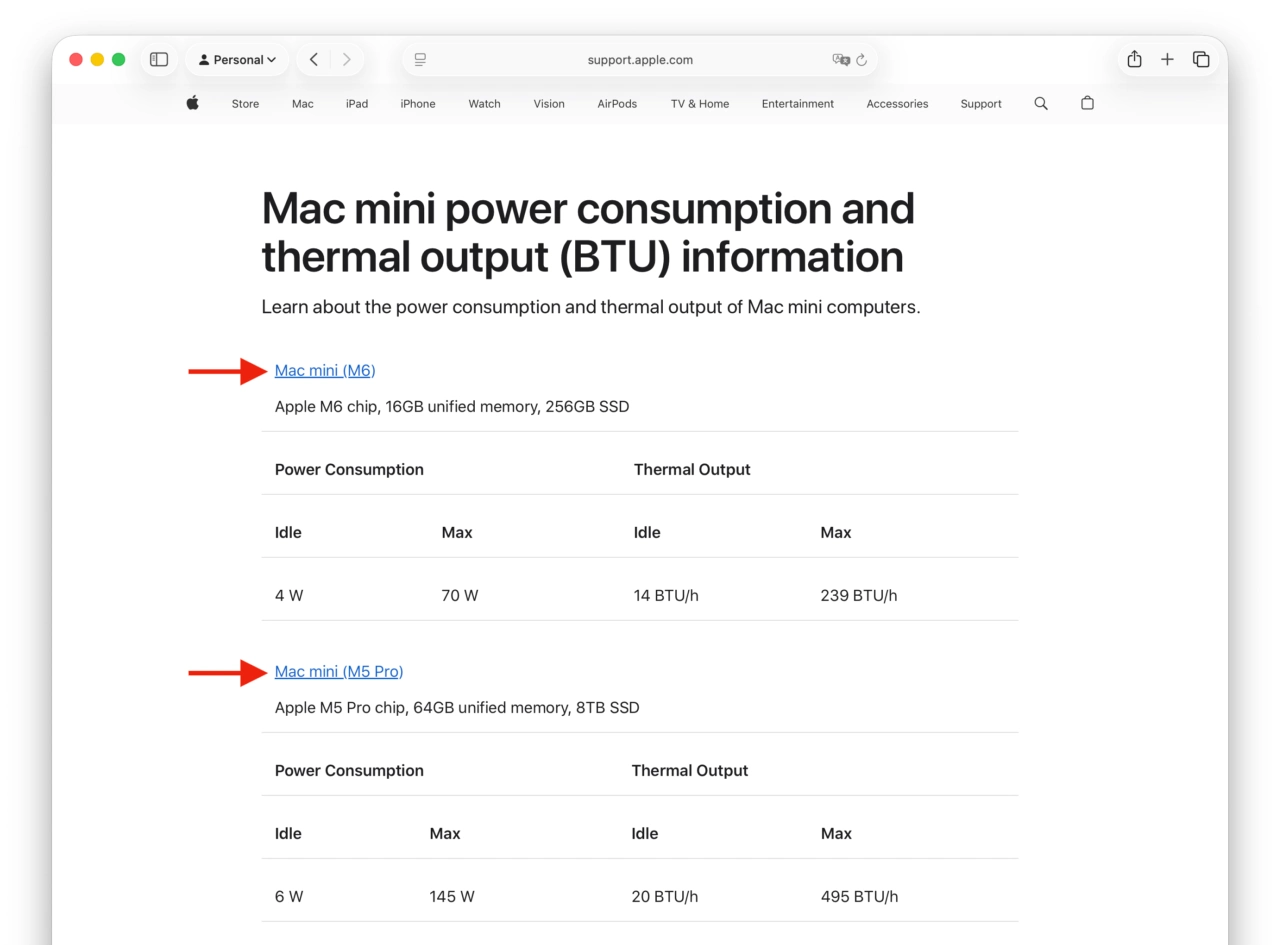1280x945 pixels.
Task: Open the Store menu item
Action: coord(245,104)
